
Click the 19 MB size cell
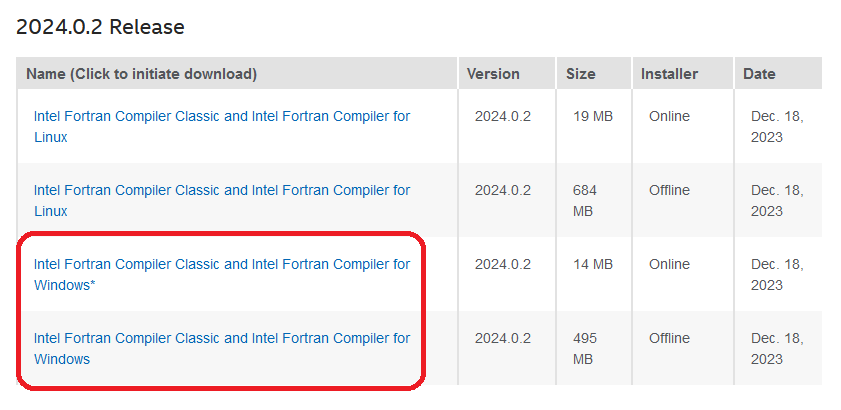[x=593, y=116]
